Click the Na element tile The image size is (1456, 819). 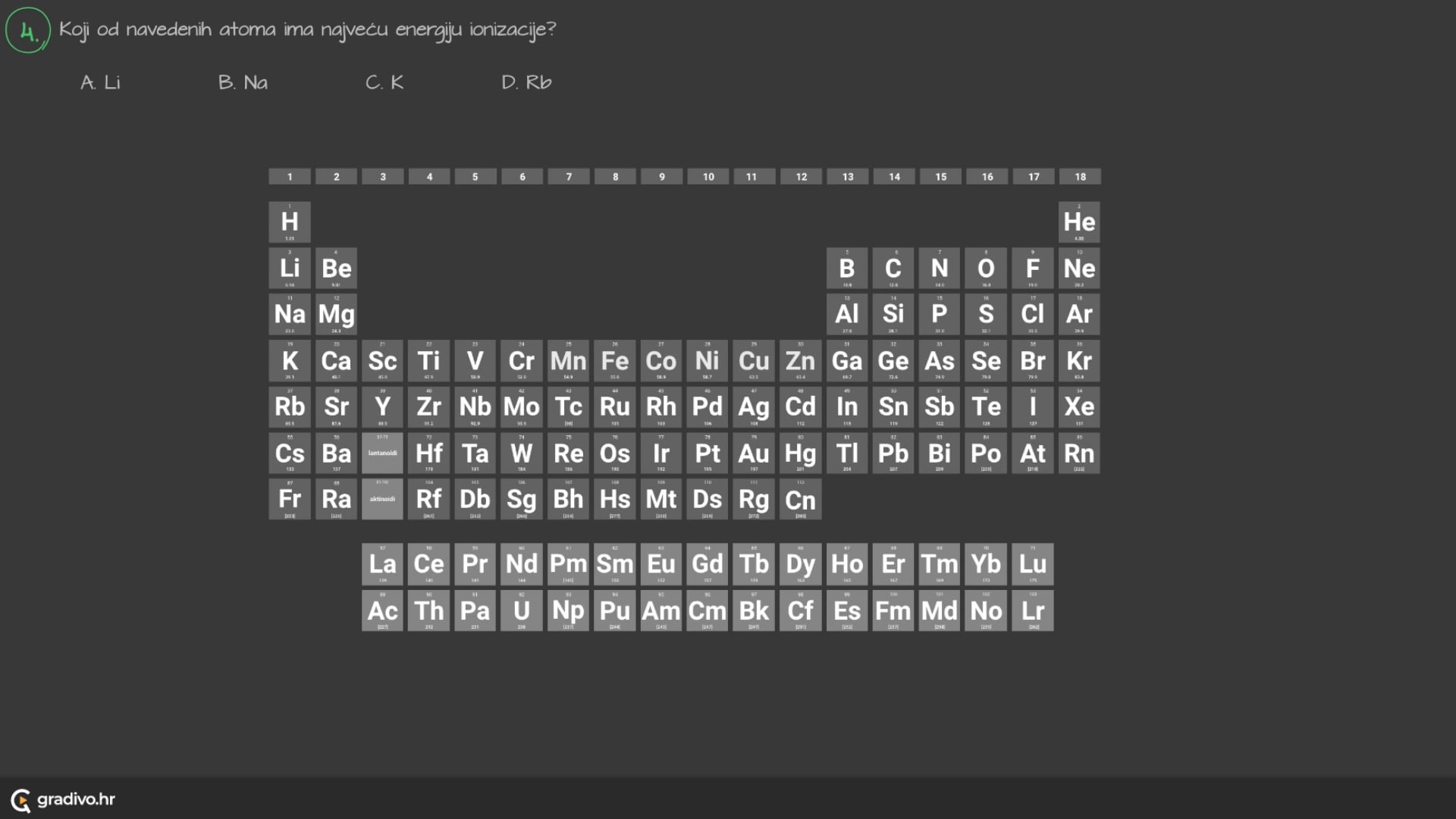click(x=290, y=314)
